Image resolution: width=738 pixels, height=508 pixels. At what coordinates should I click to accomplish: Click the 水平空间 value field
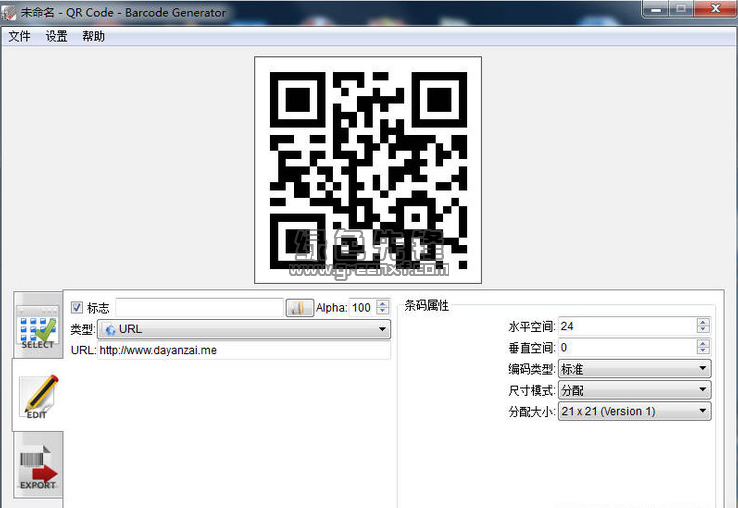(627, 326)
